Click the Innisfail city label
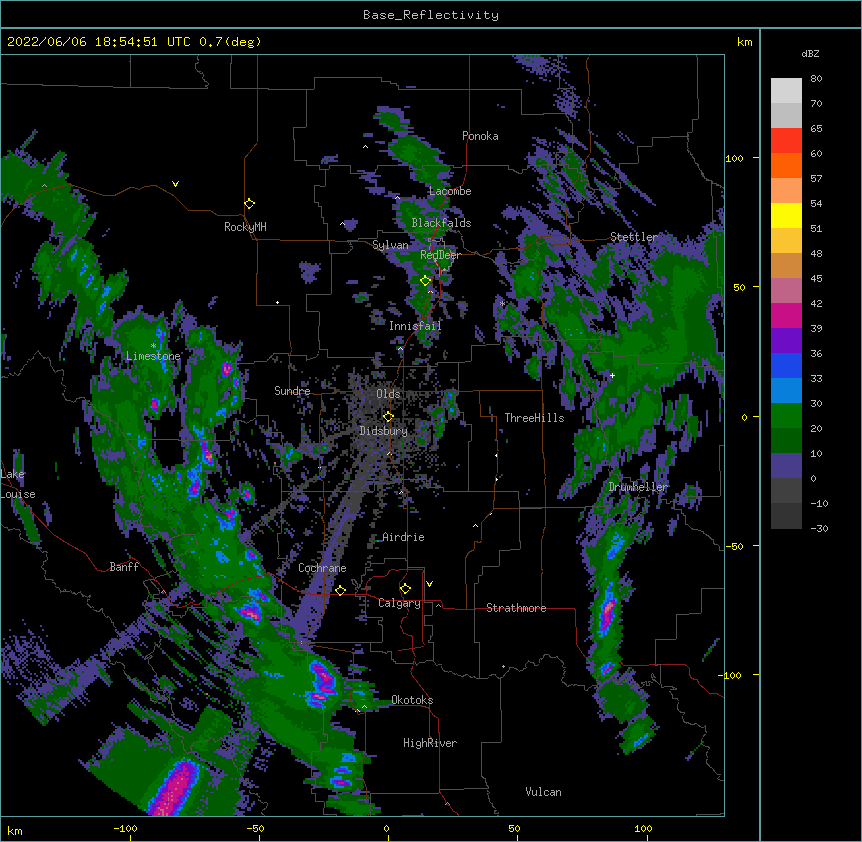The width and height of the screenshot is (862, 842). tap(415, 326)
